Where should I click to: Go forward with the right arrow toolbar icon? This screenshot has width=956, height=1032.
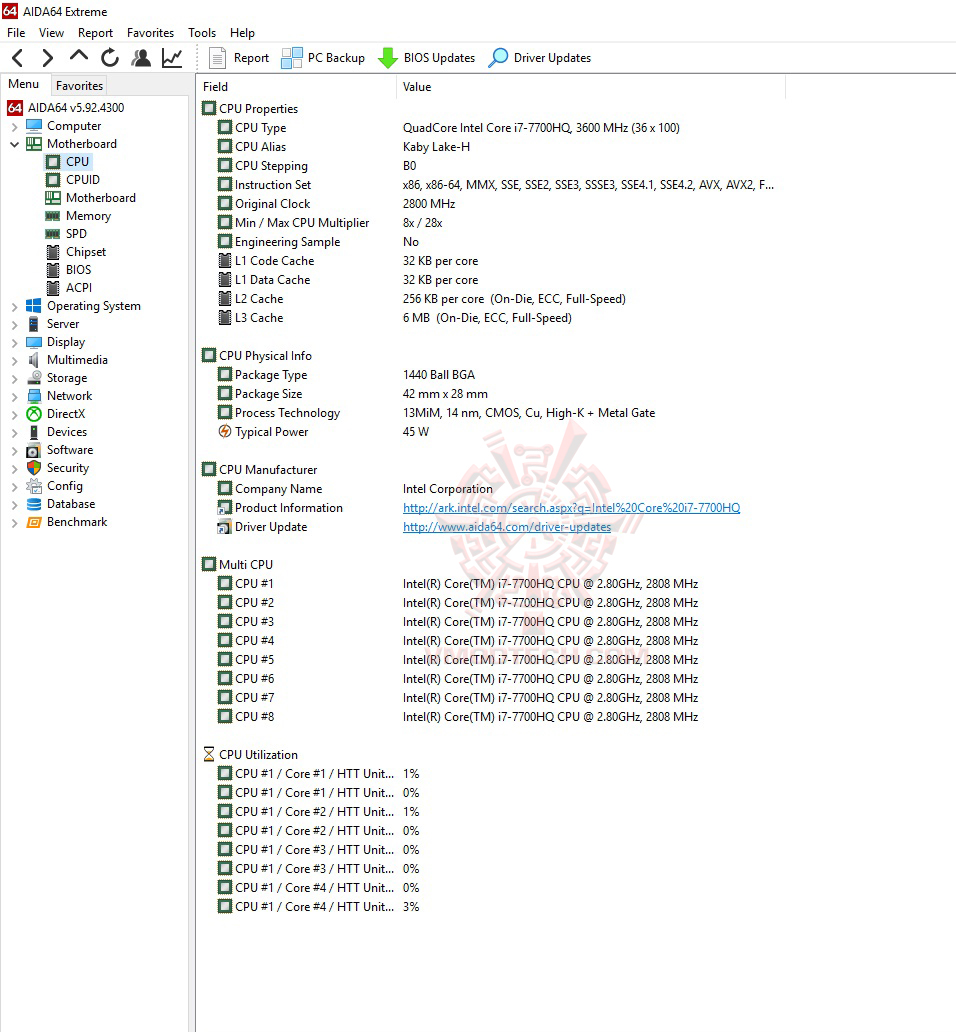47,58
